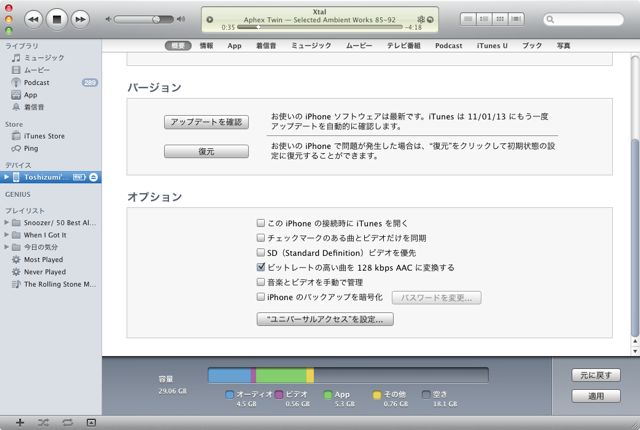Switch to the 着信音 tab
640x430 pixels.
click(x=266, y=46)
